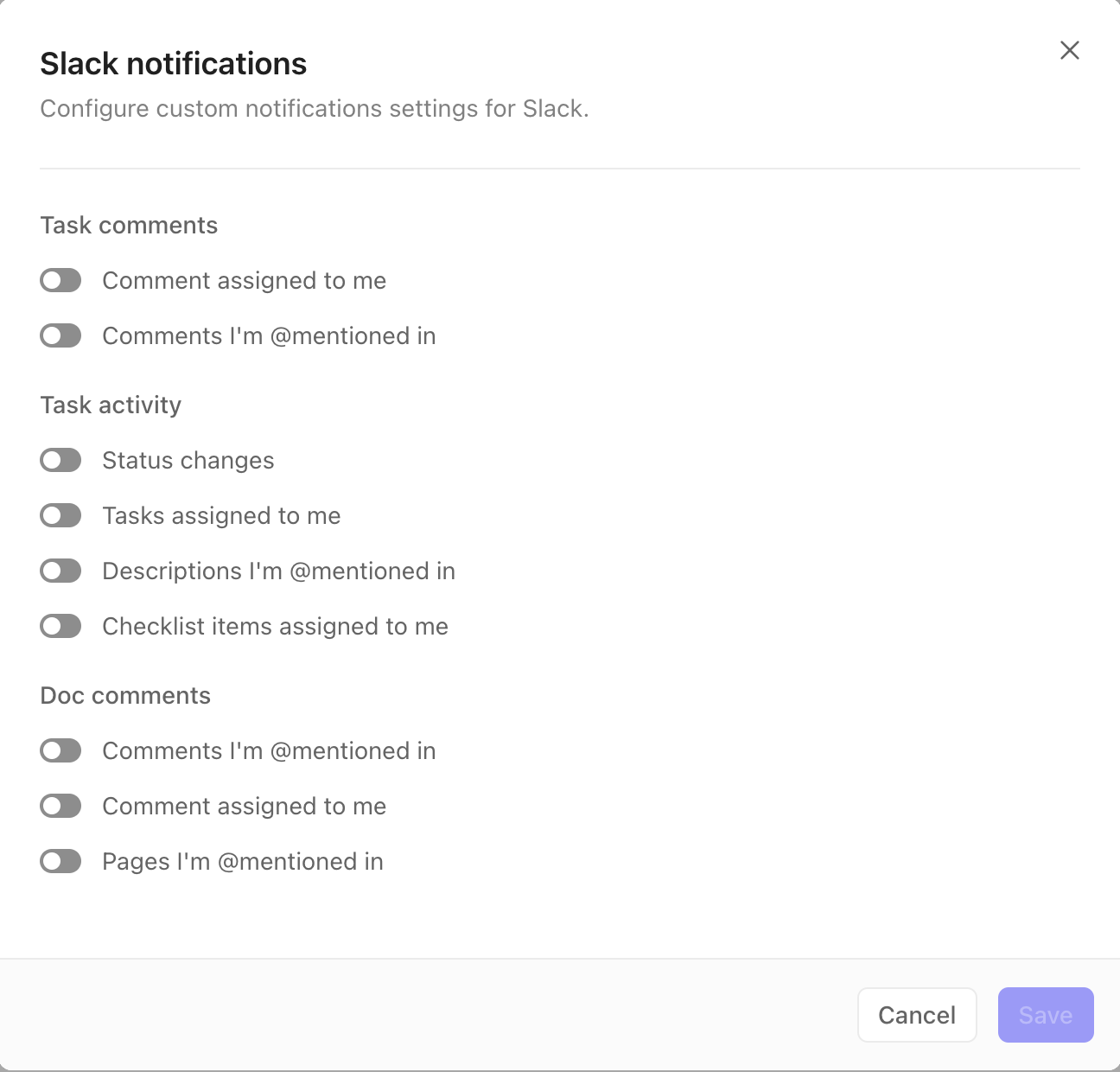This screenshot has height=1072, width=1120.
Task: Click the 'Descriptions I'm @mentioned in' label
Action: click(278, 571)
